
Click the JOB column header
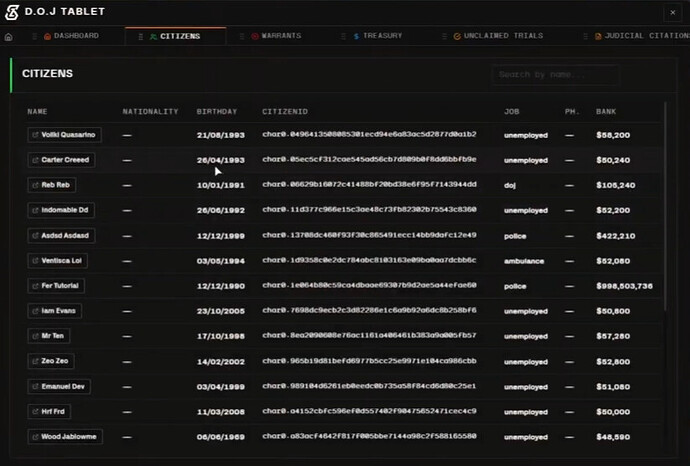tap(511, 112)
